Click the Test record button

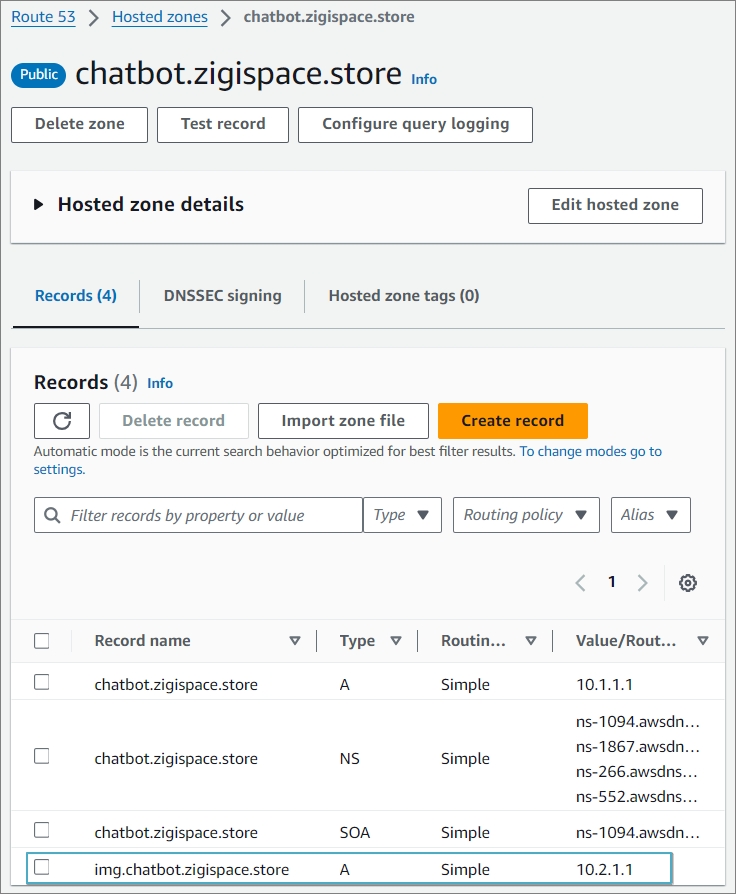pos(223,124)
